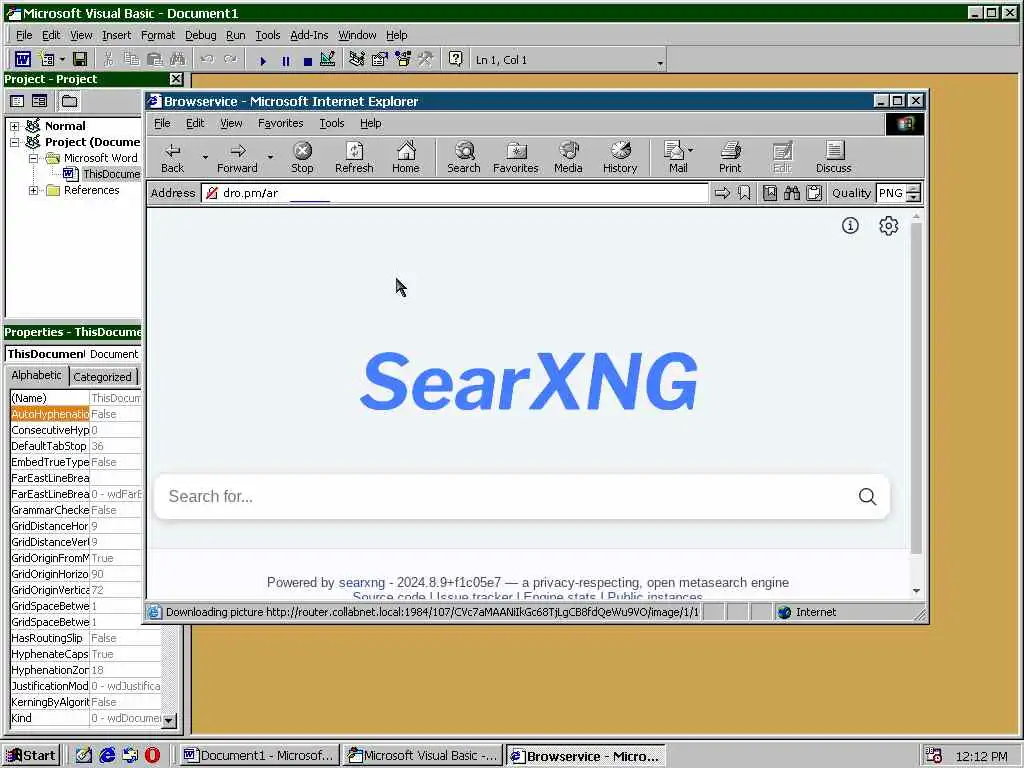Select the HyphenateCaps property row

click(x=85, y=654)
